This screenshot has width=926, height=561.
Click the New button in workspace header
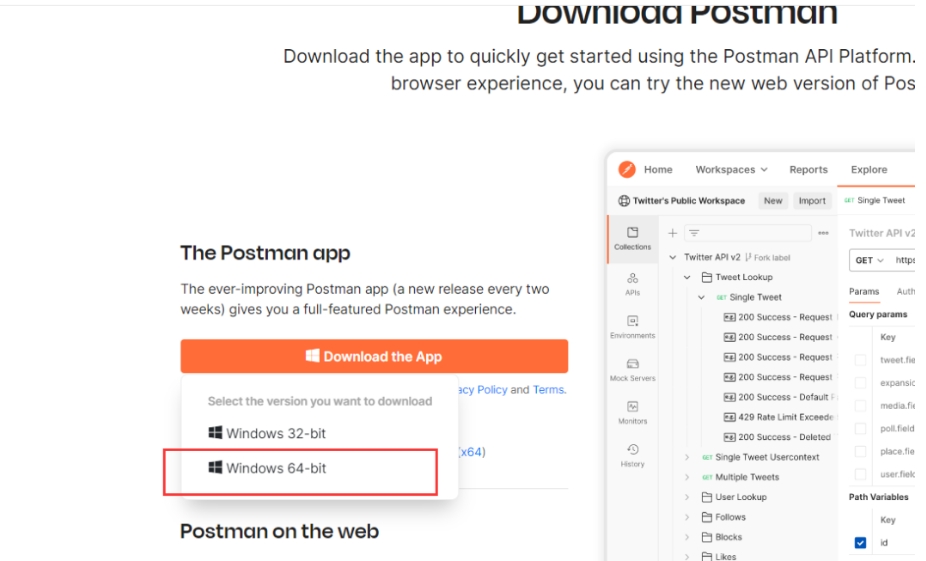coord(772,201)
